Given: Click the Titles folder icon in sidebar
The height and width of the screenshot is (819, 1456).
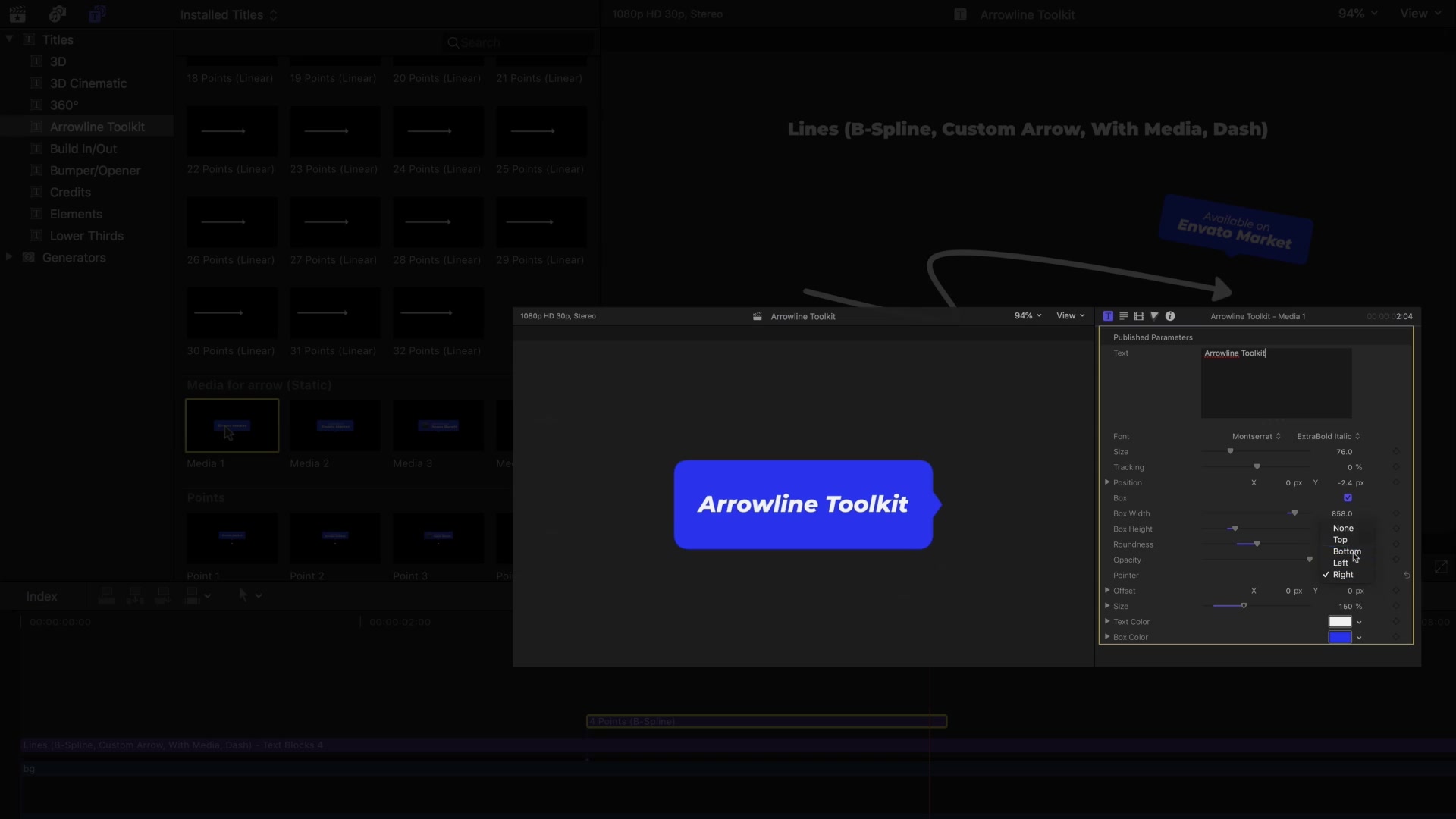Looking at the screenshot, I should (30, 39).
